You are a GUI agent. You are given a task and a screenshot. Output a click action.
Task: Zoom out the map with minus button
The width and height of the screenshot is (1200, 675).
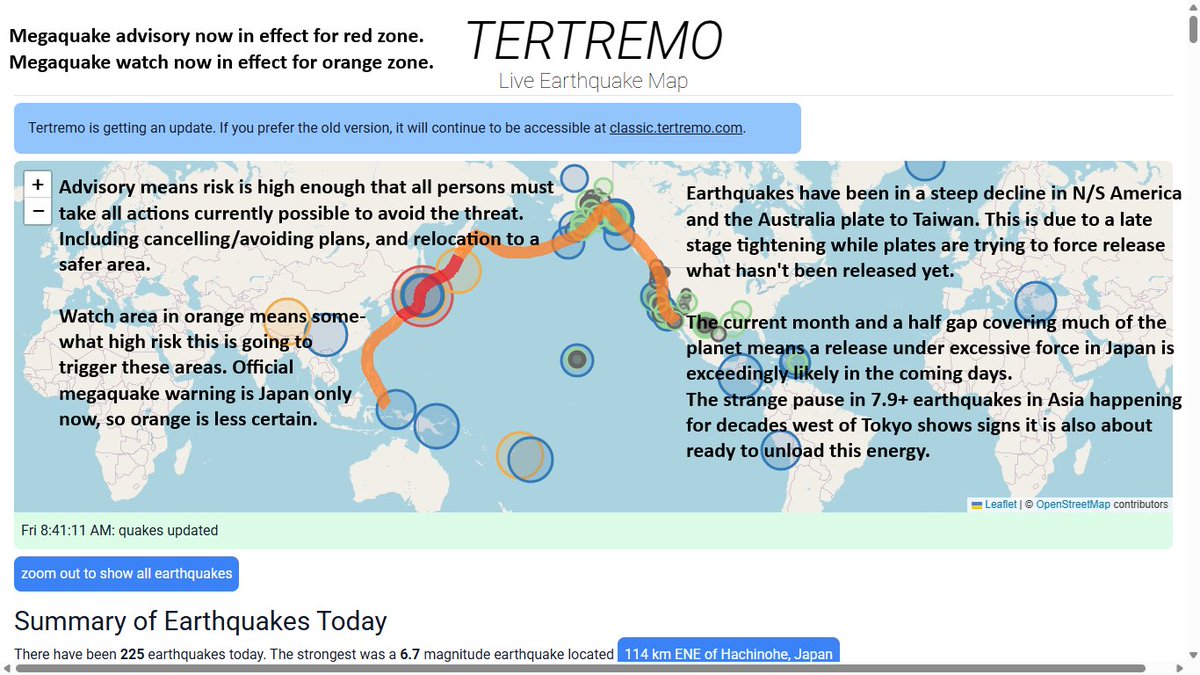pos(37,211)
